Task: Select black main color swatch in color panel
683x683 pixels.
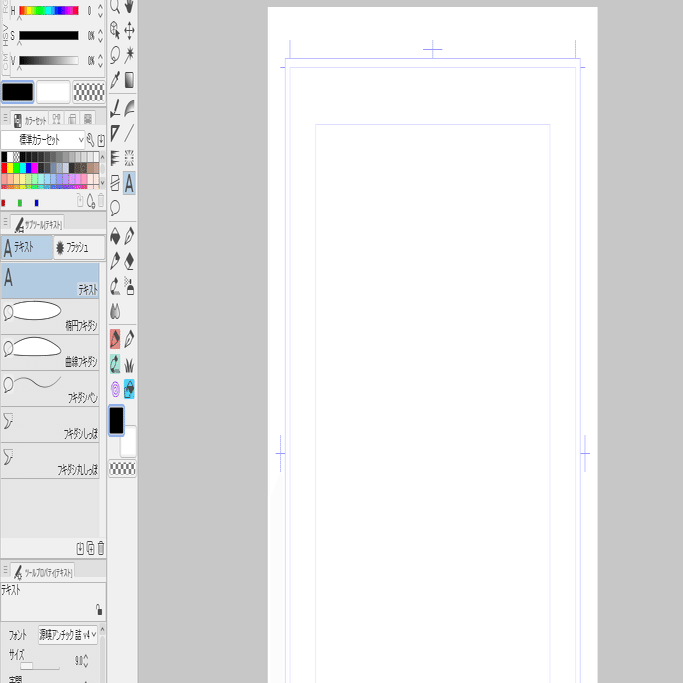Action: [x=17, y=92]
